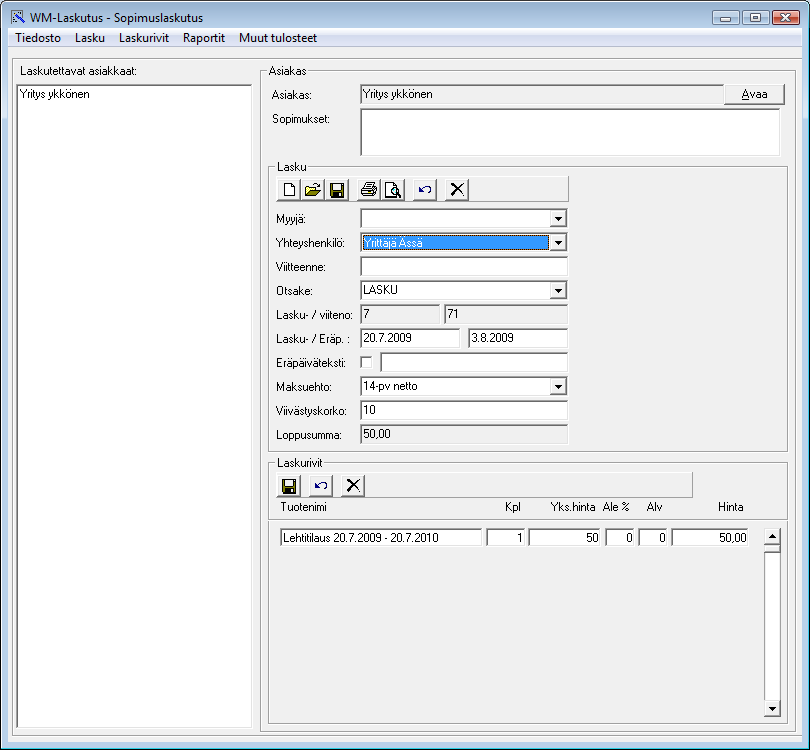Click the Loppusumma total field
The width and height of the screenshot is (810, 750).
click(x=464, y=434)
